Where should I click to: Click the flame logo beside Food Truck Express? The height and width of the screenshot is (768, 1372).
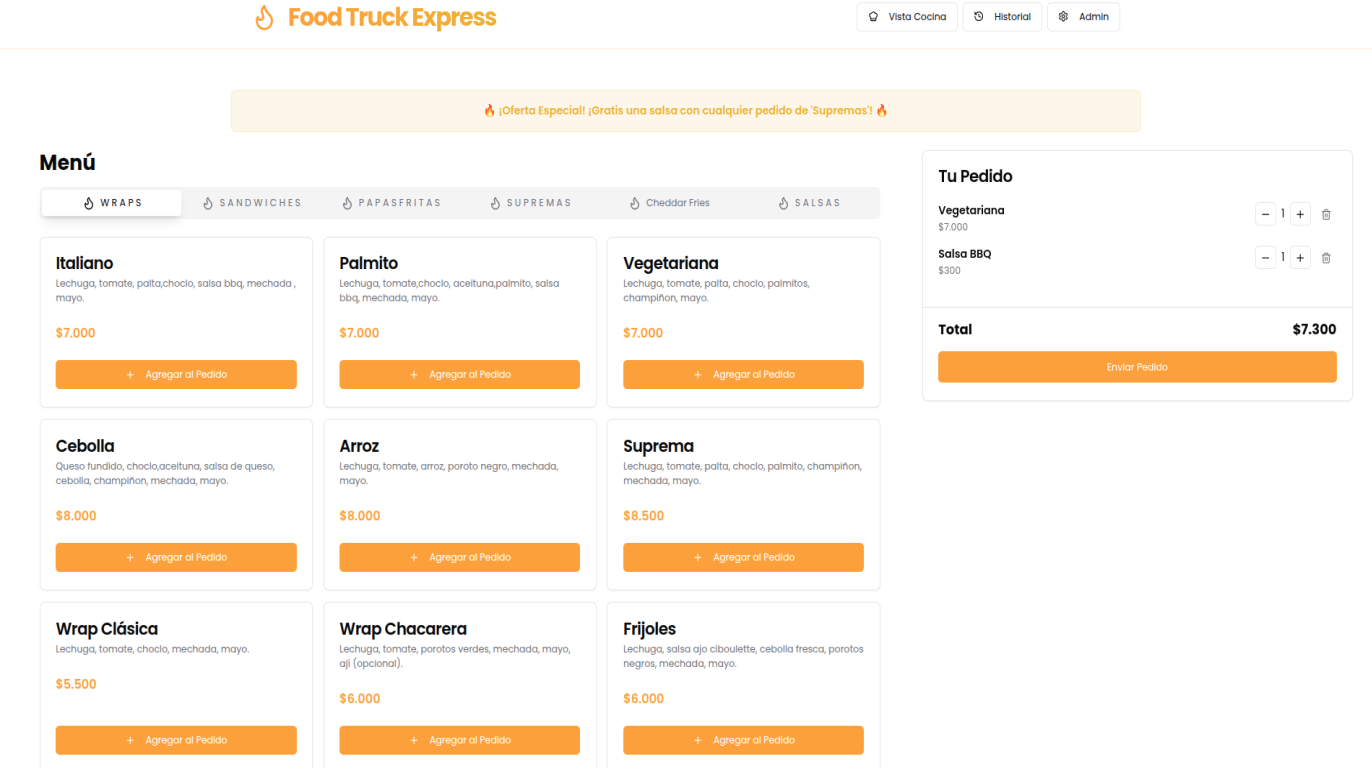[264, 18]
